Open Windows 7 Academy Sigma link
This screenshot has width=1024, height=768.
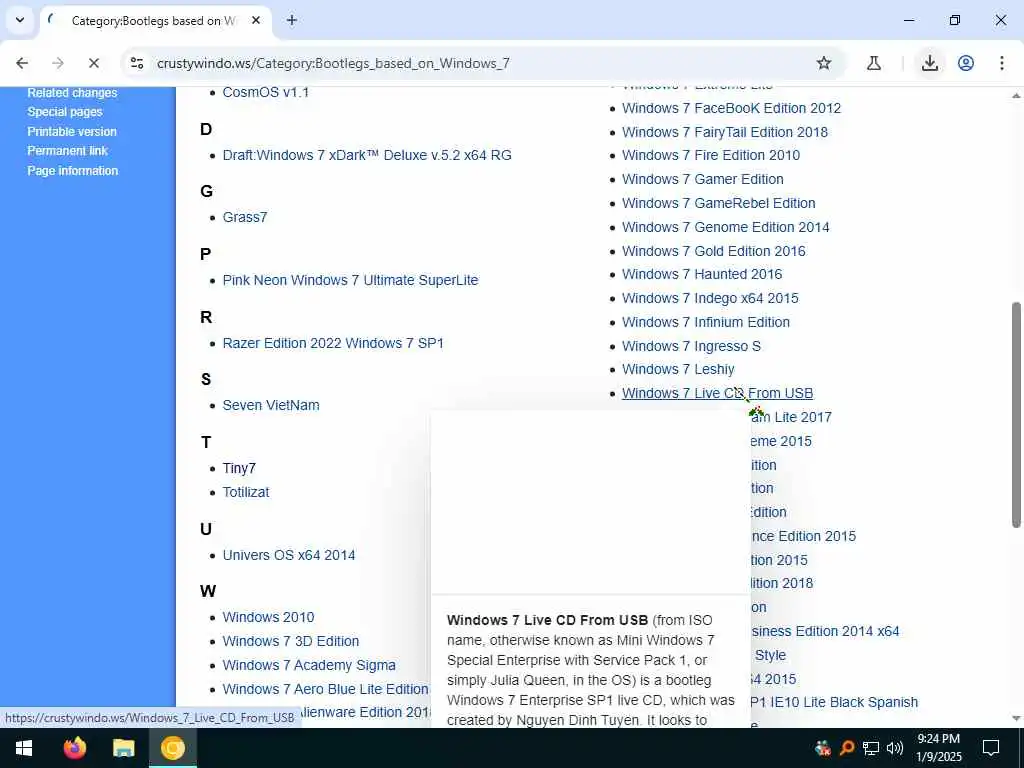tap(309, 665)
